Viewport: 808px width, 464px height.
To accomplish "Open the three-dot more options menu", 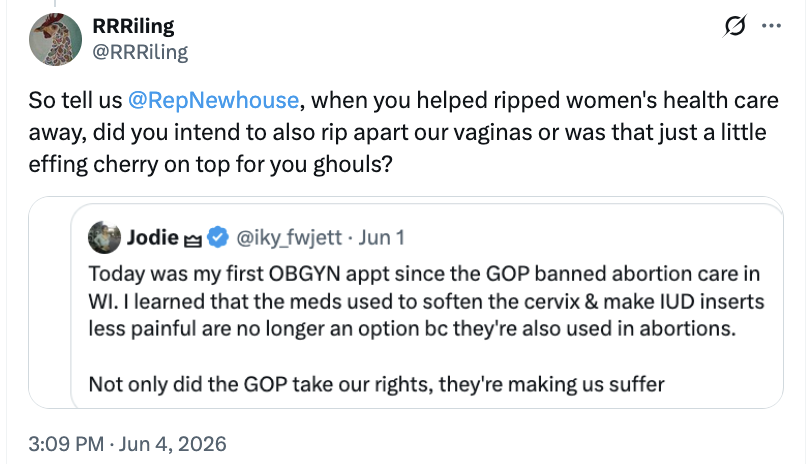I will [x=771, y=26].
